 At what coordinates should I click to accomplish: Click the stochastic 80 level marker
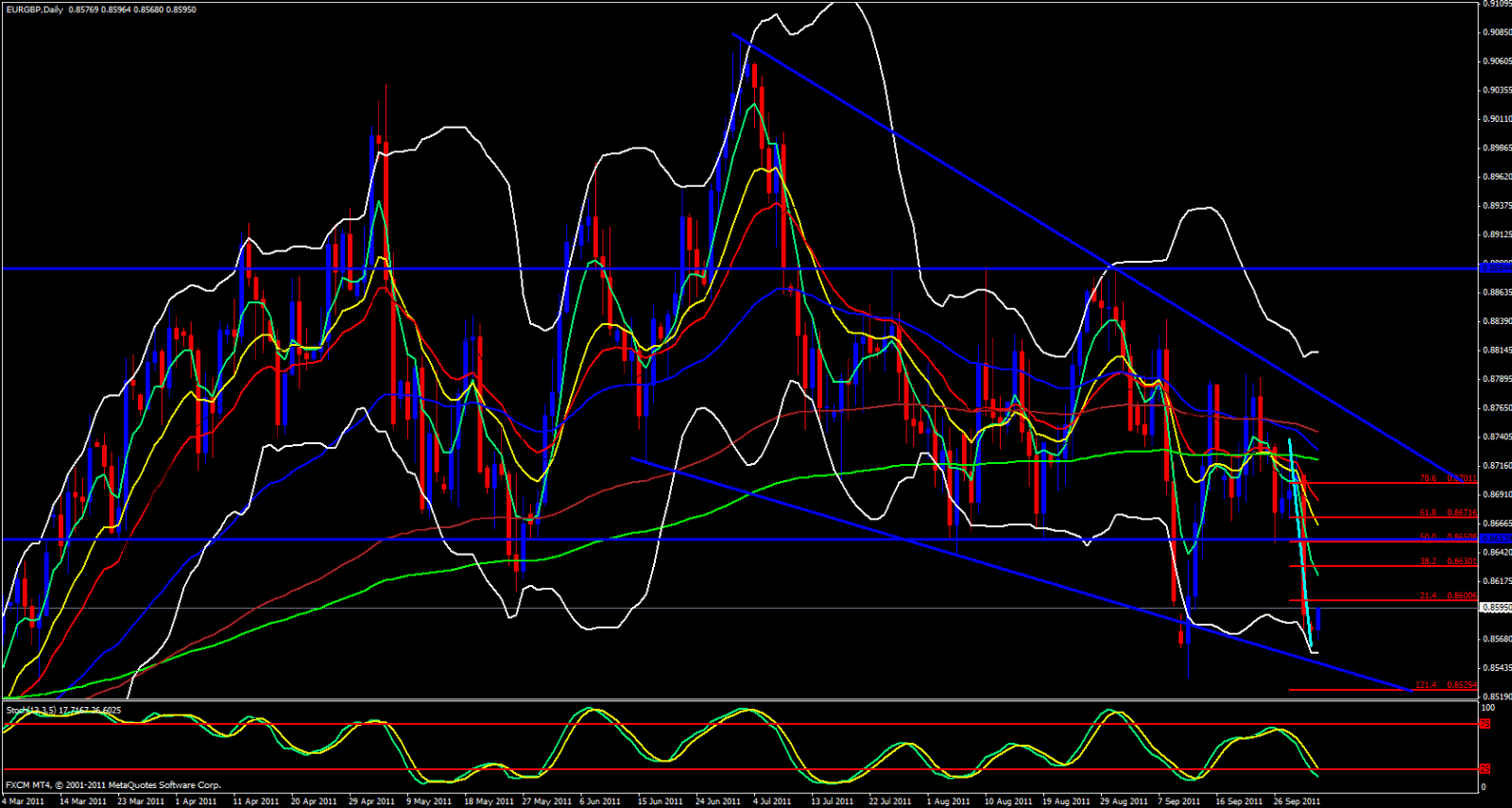[x=1485, y=724]
